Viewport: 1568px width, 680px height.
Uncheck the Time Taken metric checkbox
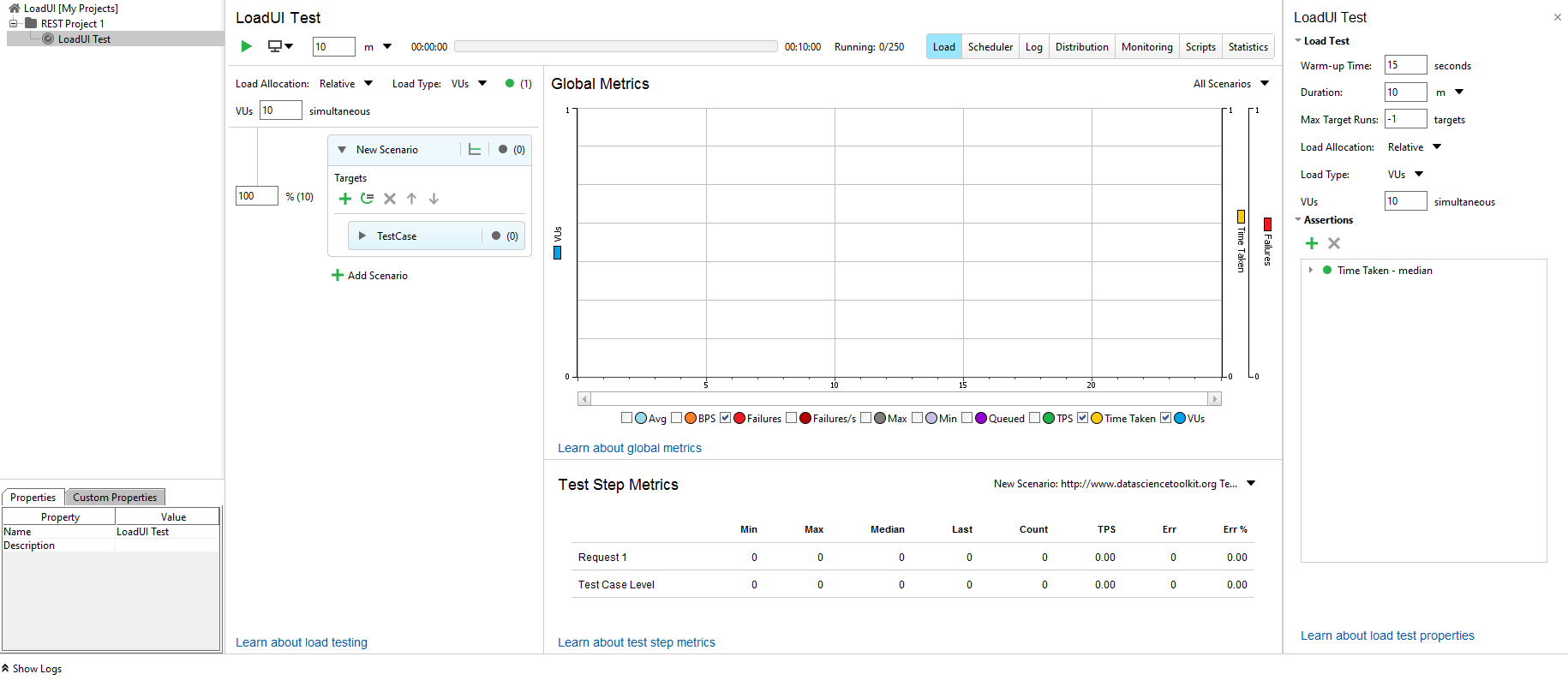click(1083, 418)
